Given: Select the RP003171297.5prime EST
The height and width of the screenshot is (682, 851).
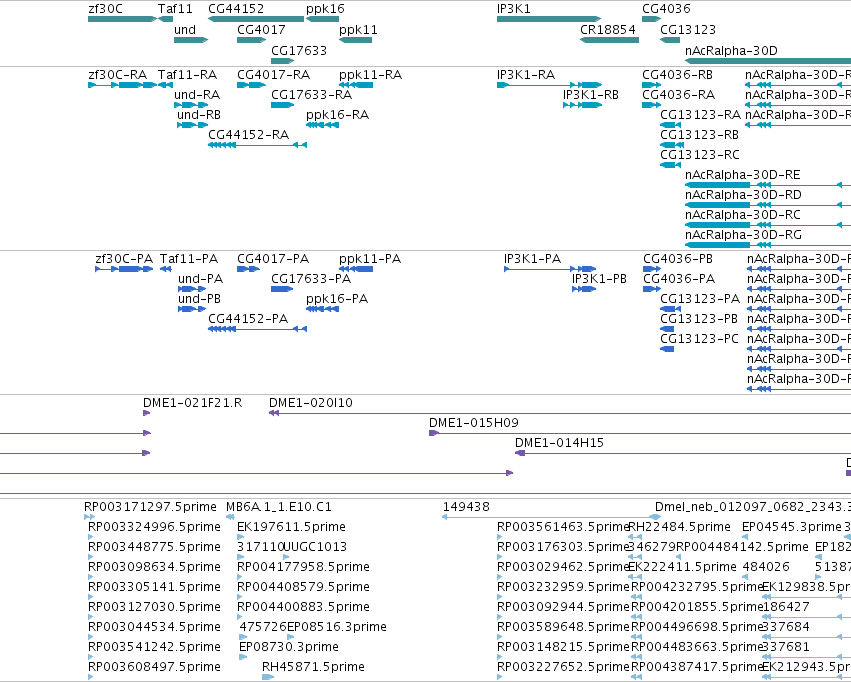Looking at the screenshot, I should tap(90, 518).
